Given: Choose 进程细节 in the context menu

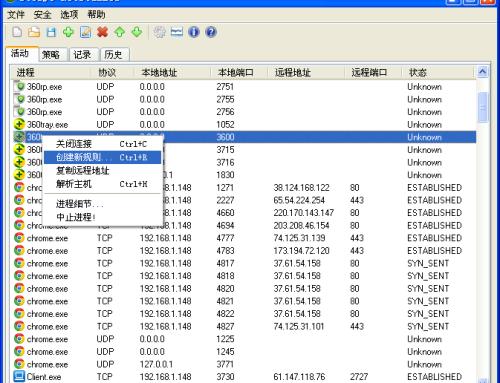Looking at the screenshot, I should (x=103, y=204).
